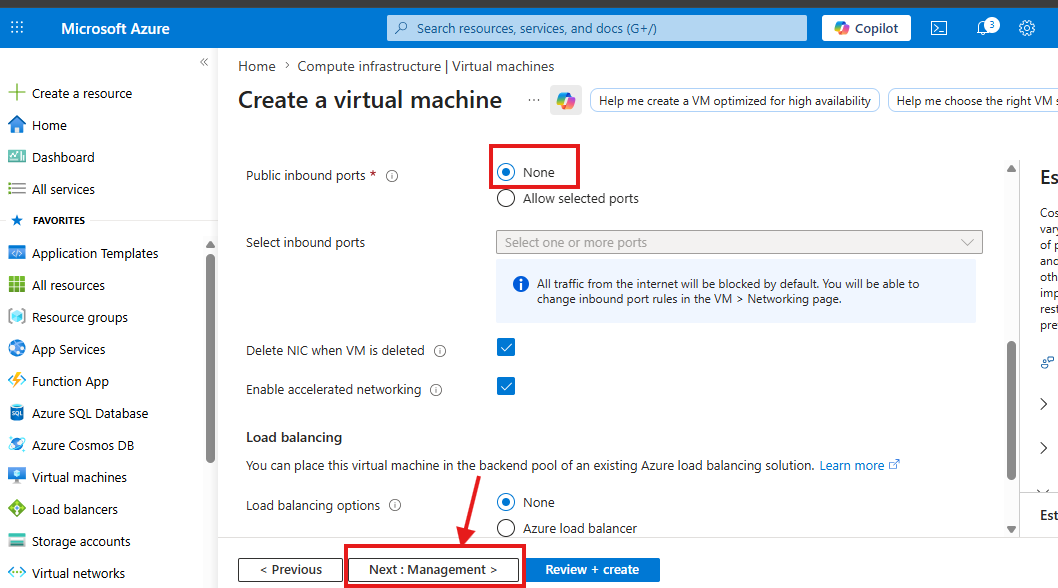Click the Azure SQL Database icon
Image resolution: width=1058 pixels, height=588 pixels.
pyautogui.click(x=17, y=412)
